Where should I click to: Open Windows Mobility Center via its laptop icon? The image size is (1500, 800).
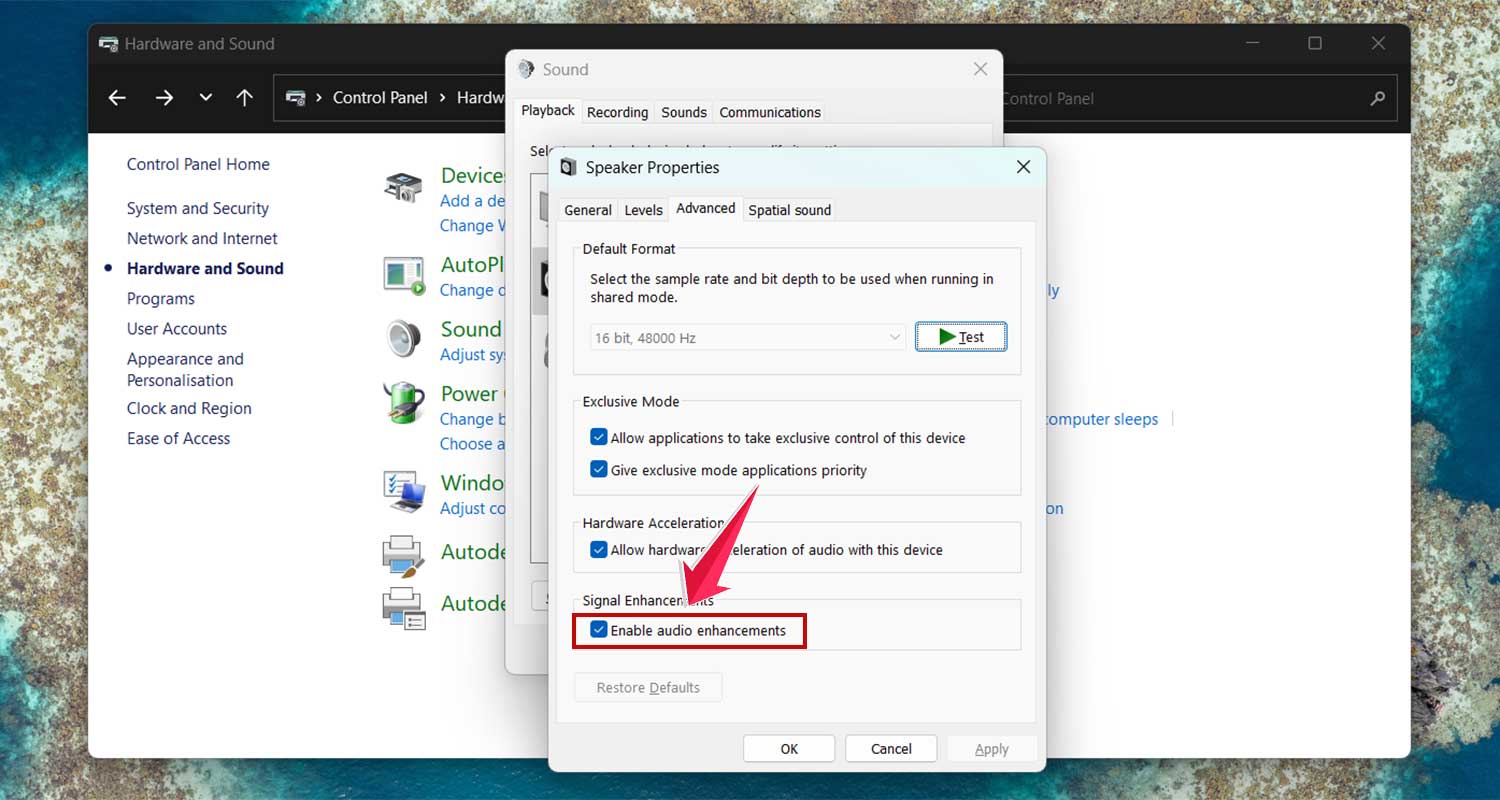tap(403, 492)
